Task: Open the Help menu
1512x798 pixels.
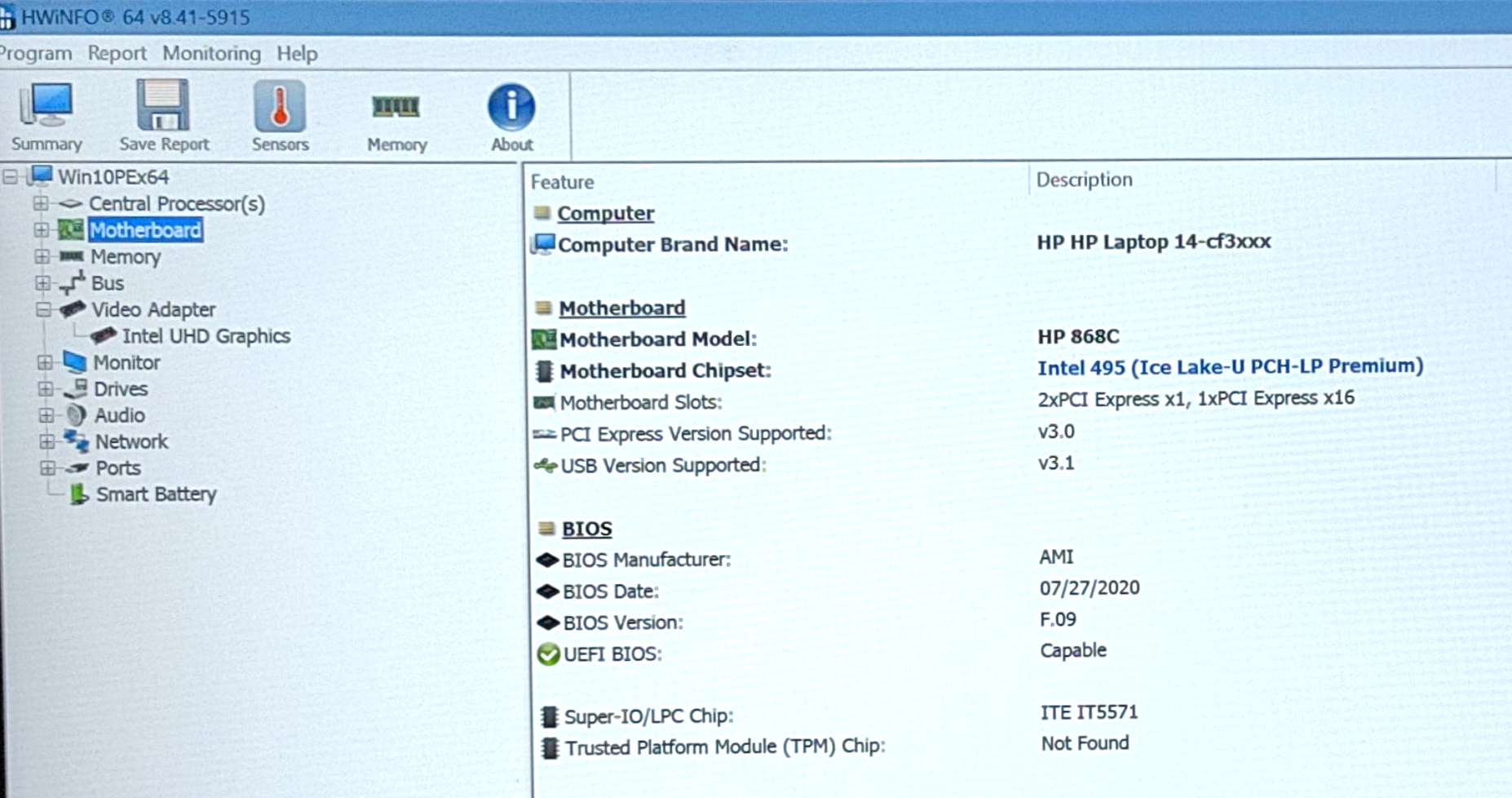Action: [x=297, y=54]
